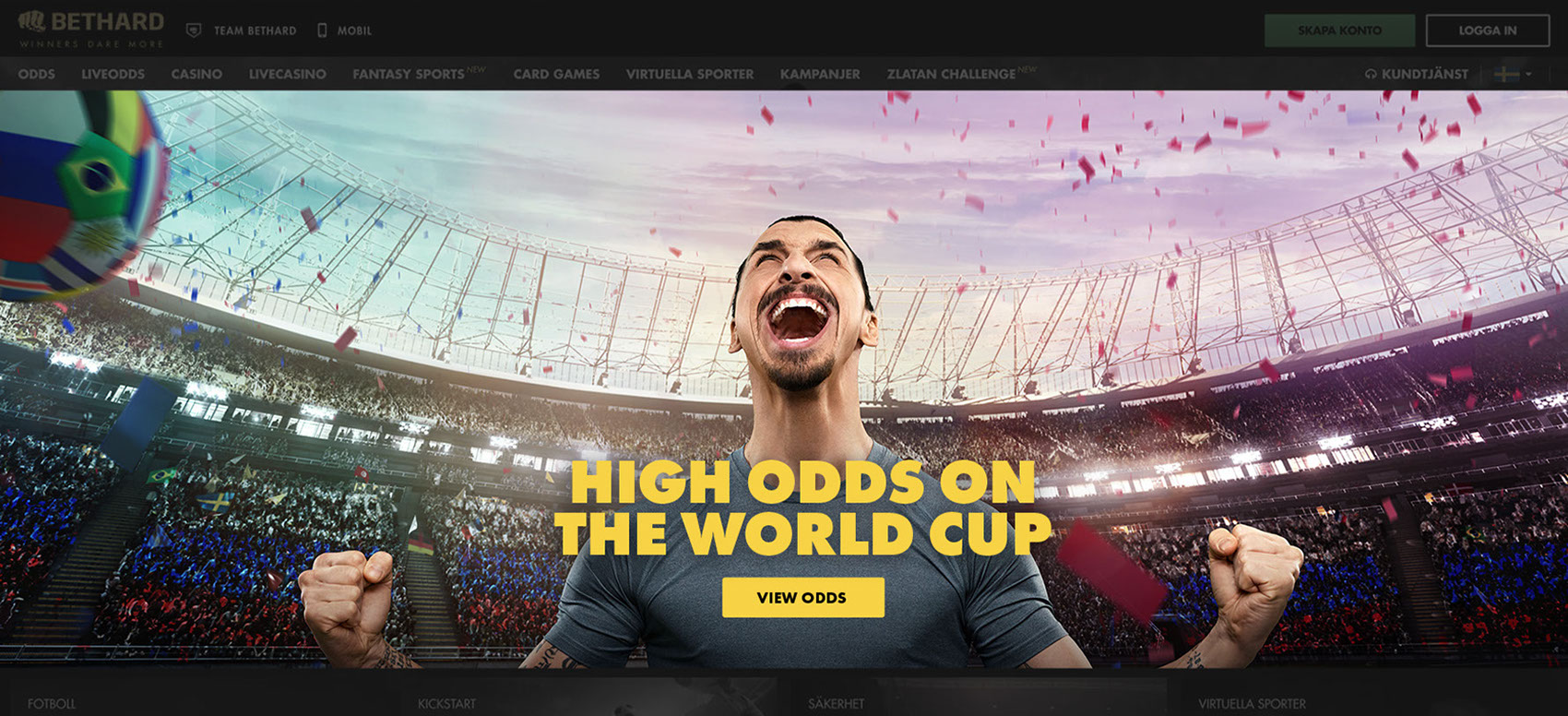
Task: Open Zlatan Challenge page
Action: pos(951,74)
